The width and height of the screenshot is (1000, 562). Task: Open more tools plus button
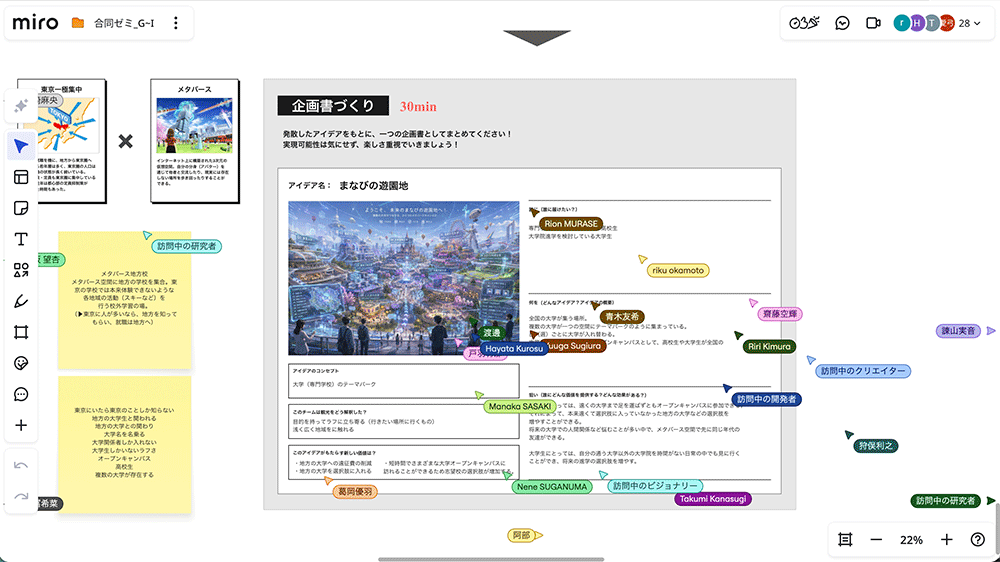(x=21, y=425)
